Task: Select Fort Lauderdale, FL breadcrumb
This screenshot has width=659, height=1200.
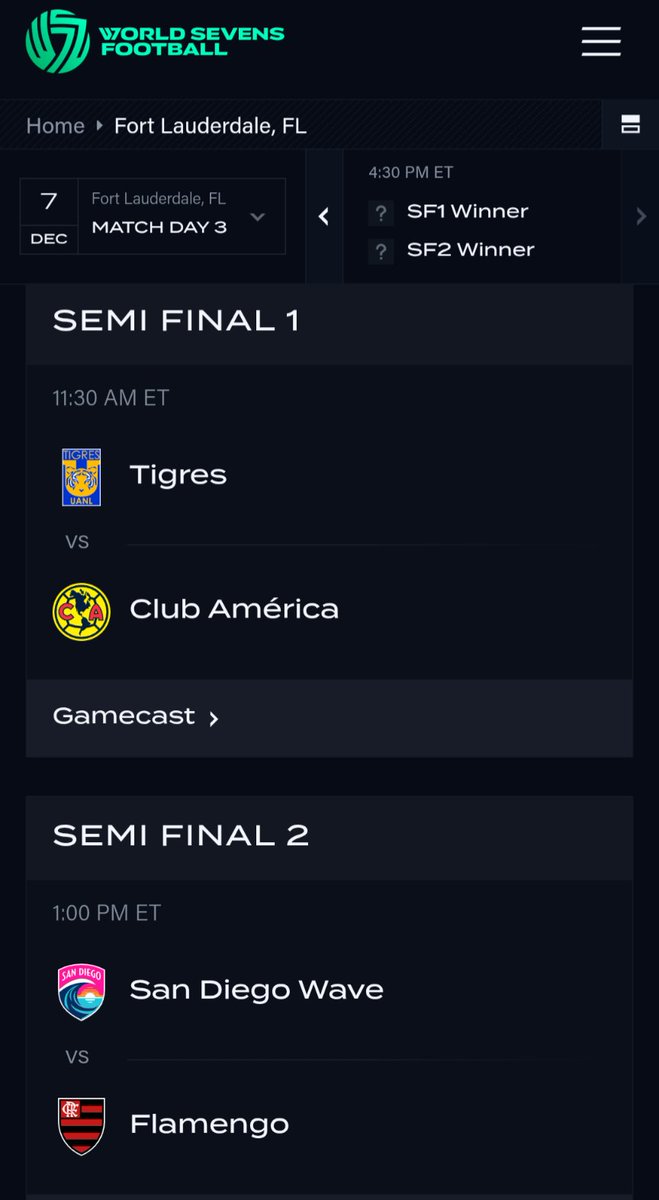Action: (x=210, y=126)
